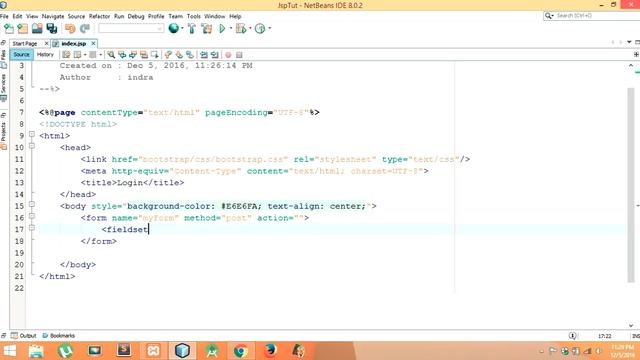Build project with the hammer icon

click(191, 29)
